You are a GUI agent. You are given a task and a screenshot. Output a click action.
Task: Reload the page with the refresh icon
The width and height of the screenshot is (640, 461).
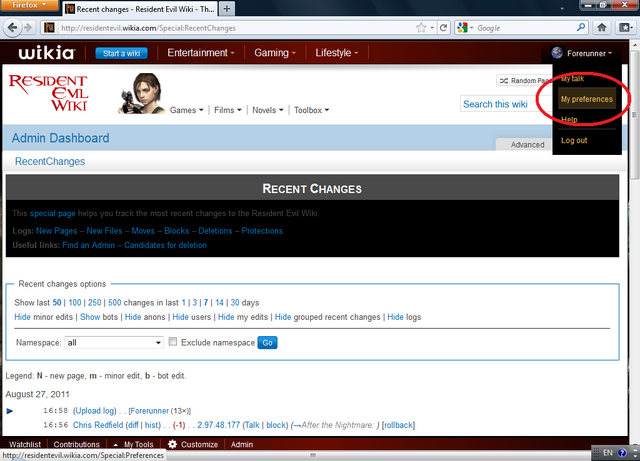[x=443, y=28]
